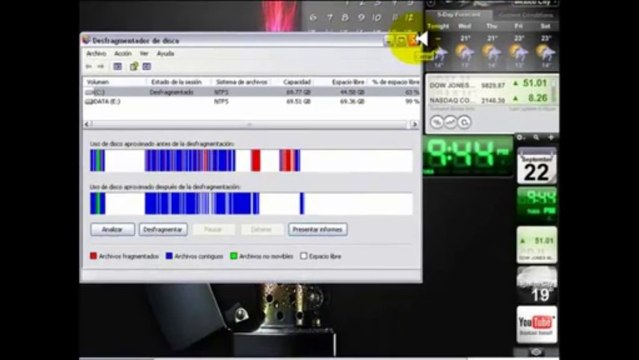Open the Ayuda menu
Image resolution: width=639 pixels, height=360 pixels.
click(x=165, y=53)
